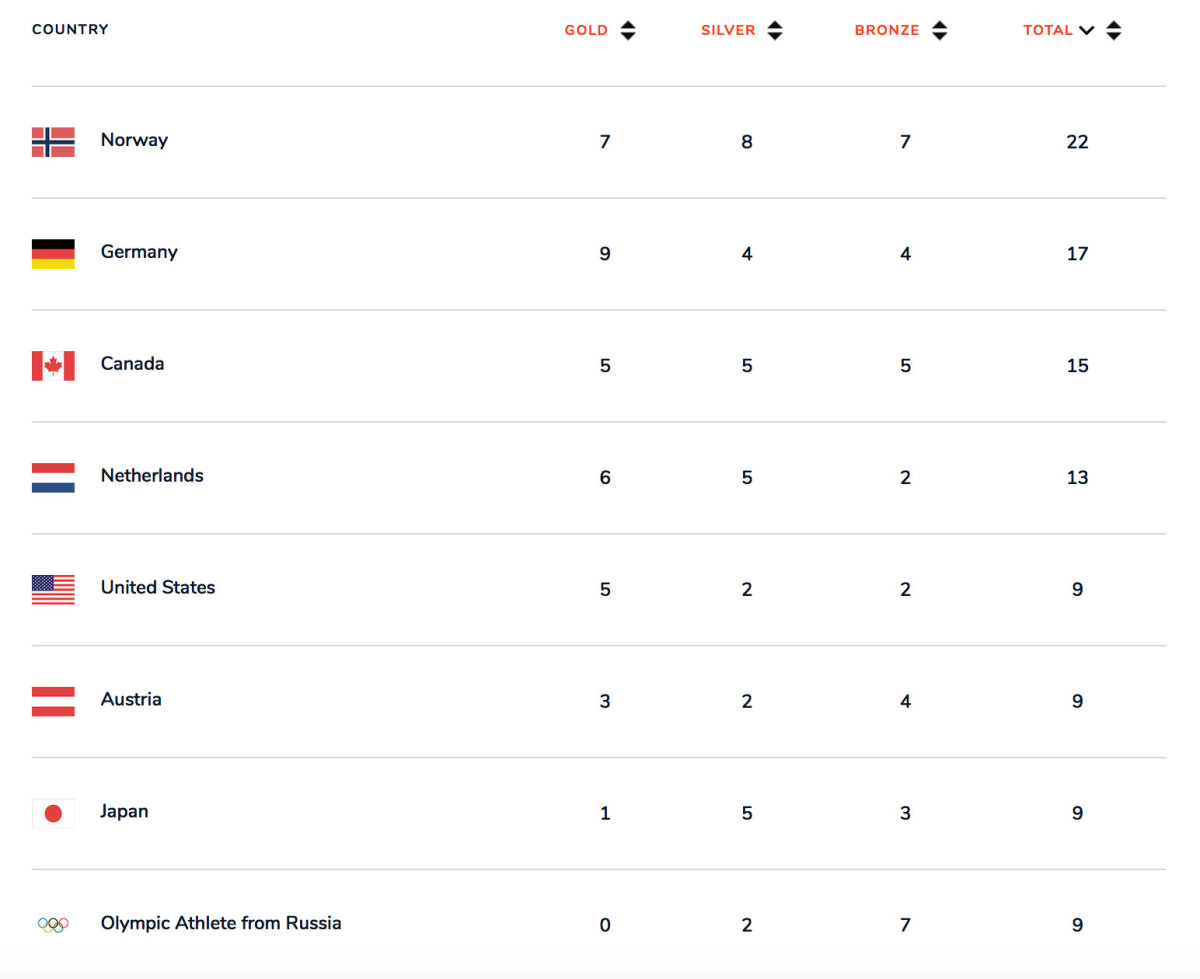Click the GOLD column header label
This screenshot has height=979, width=1200.
coord(586,31)
